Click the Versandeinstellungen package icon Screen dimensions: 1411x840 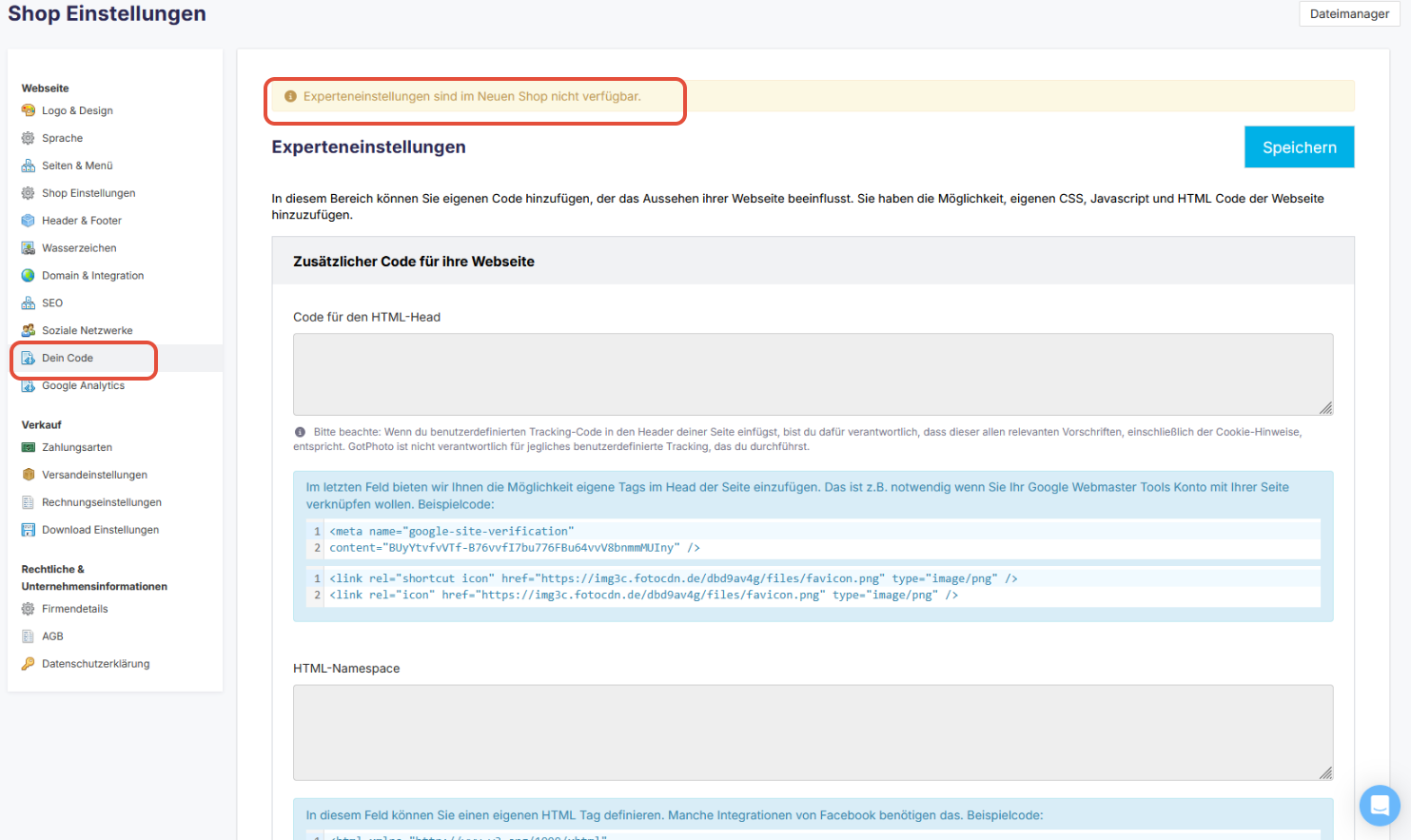29,475
